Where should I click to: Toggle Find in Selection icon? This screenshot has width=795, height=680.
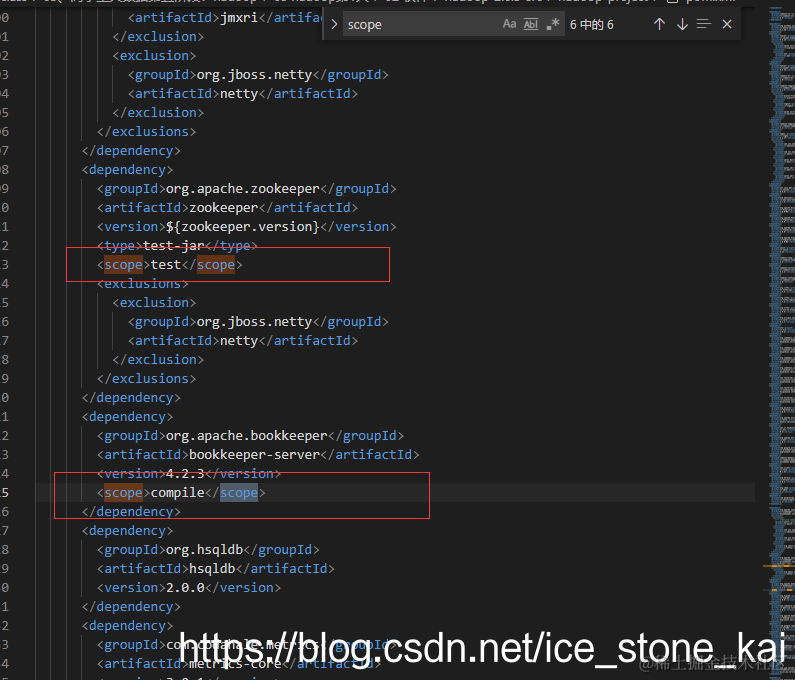click(704, 24)
